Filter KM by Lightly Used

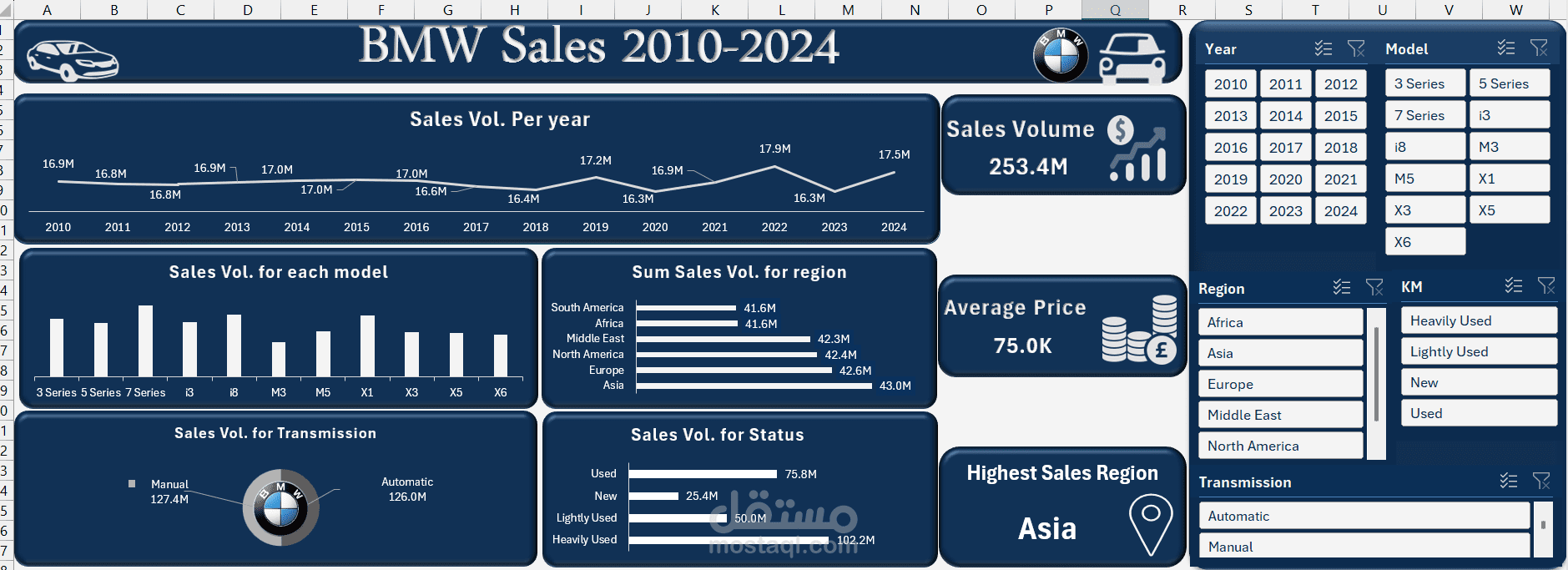tap(1479, 351)
